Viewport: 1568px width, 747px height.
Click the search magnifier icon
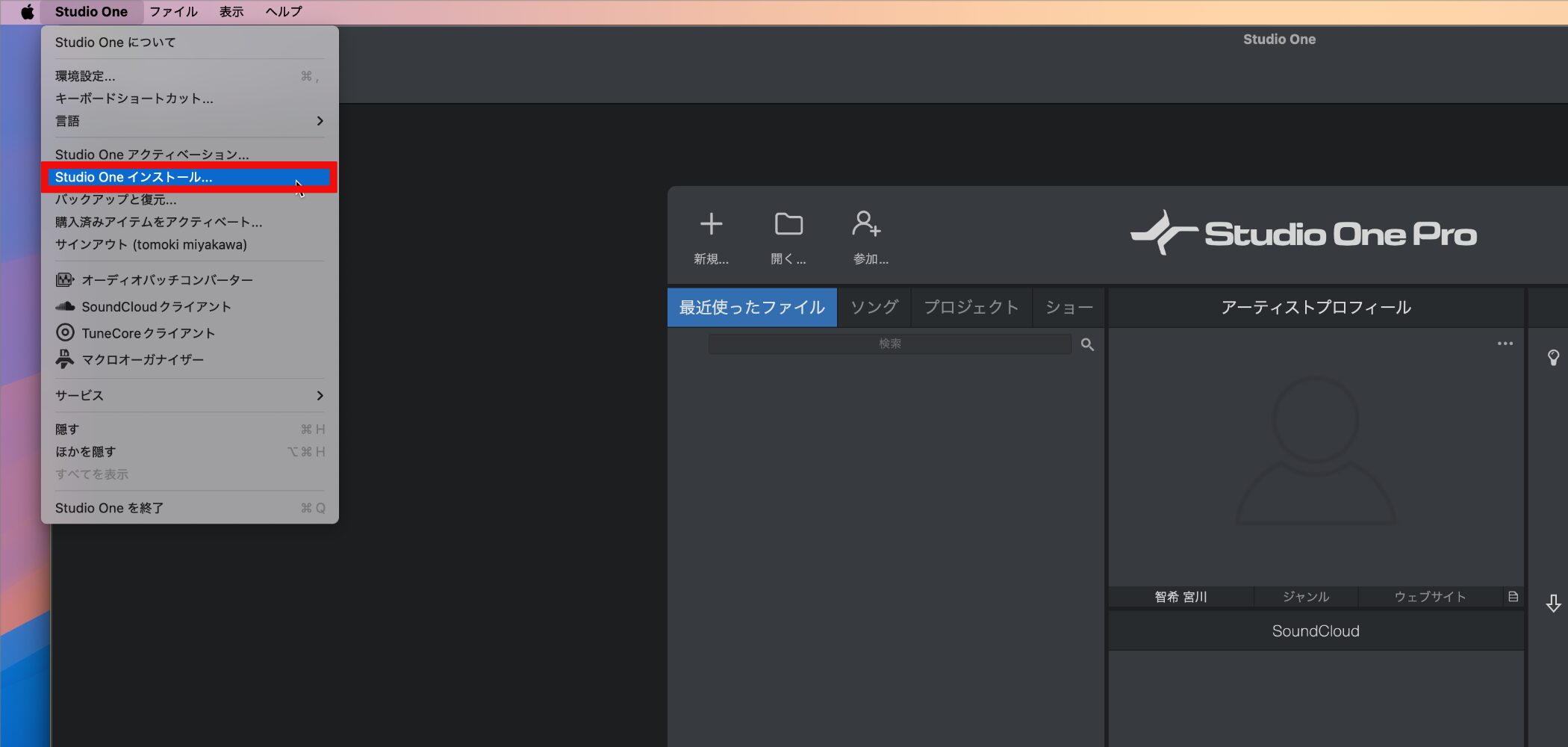[x=1087, y=344]
